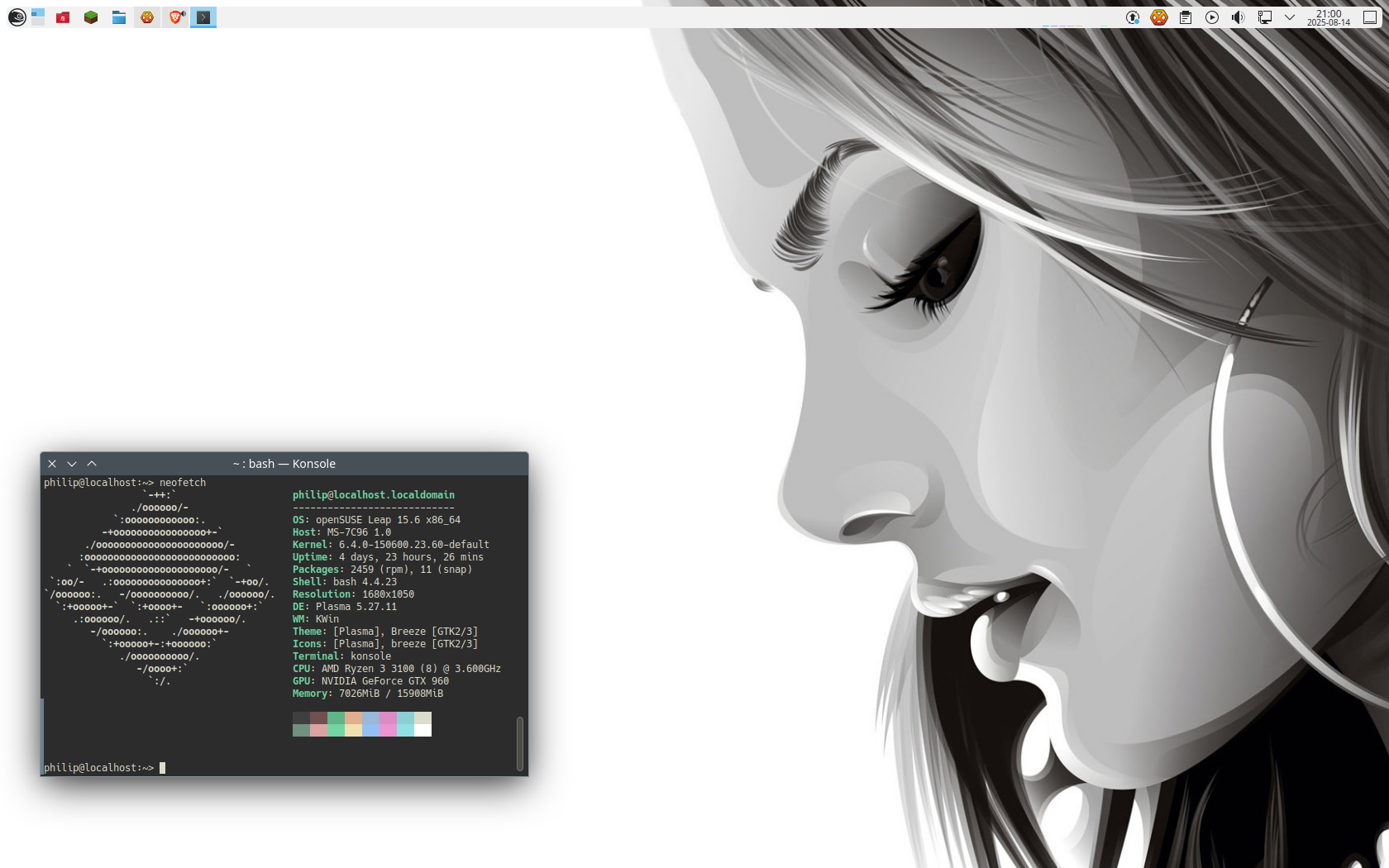Select the Konsole taskbar entry
This screenshot has width=1389, height=868.
(203, 17)
